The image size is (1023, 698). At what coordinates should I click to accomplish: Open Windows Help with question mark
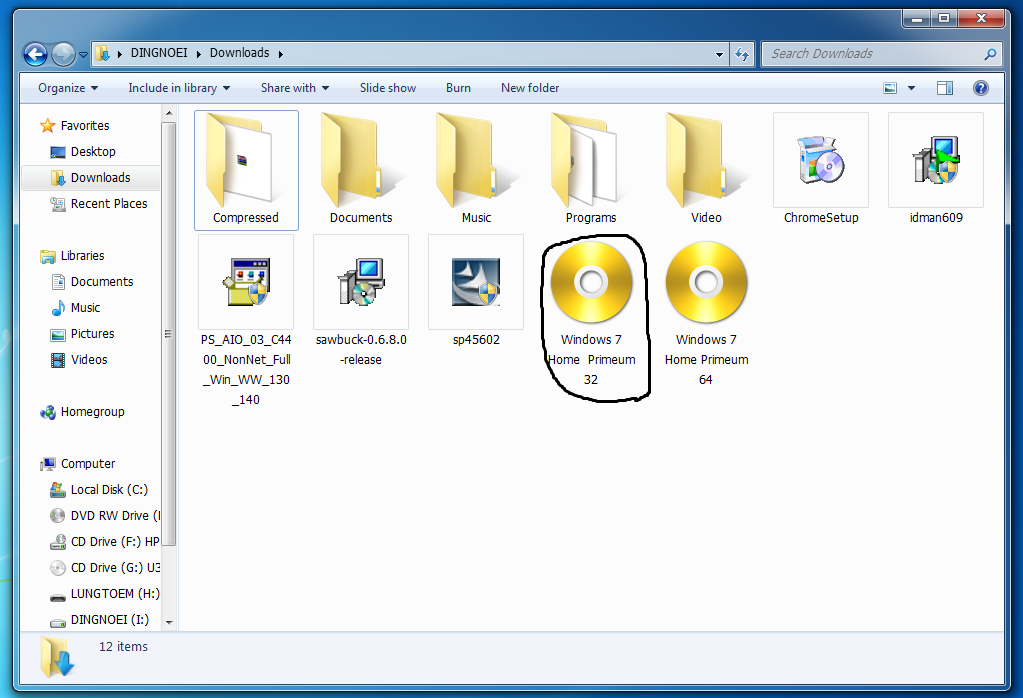coord(981,88)
